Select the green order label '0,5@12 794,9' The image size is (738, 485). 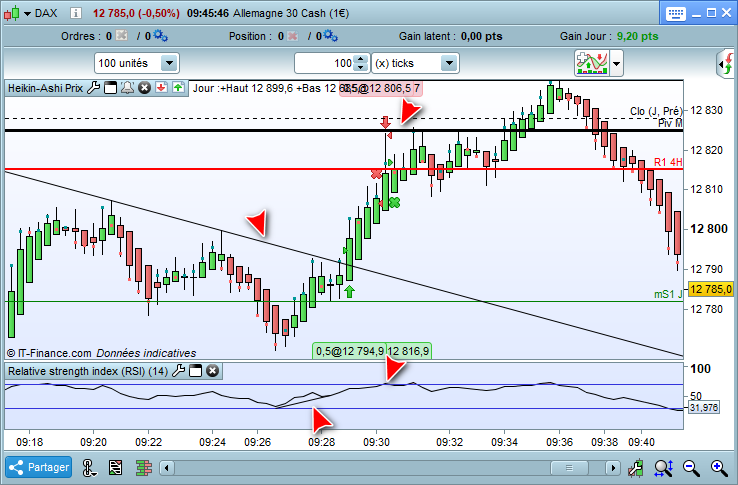pos(349,351)
